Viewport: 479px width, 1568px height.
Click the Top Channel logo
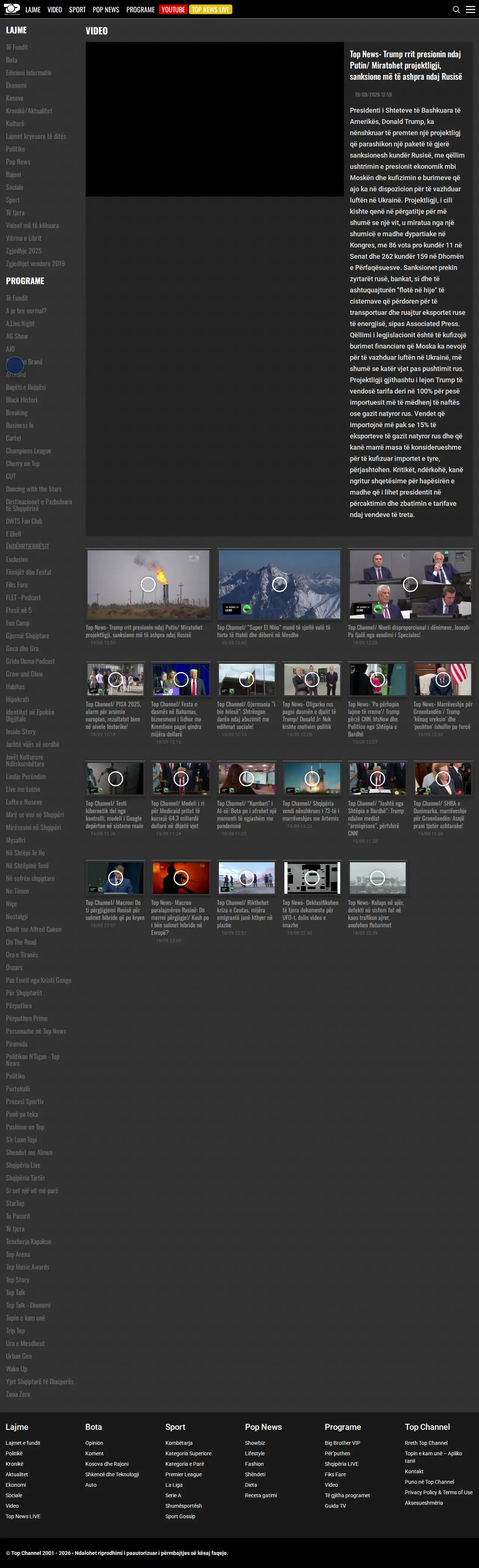(x=12, y=9)
